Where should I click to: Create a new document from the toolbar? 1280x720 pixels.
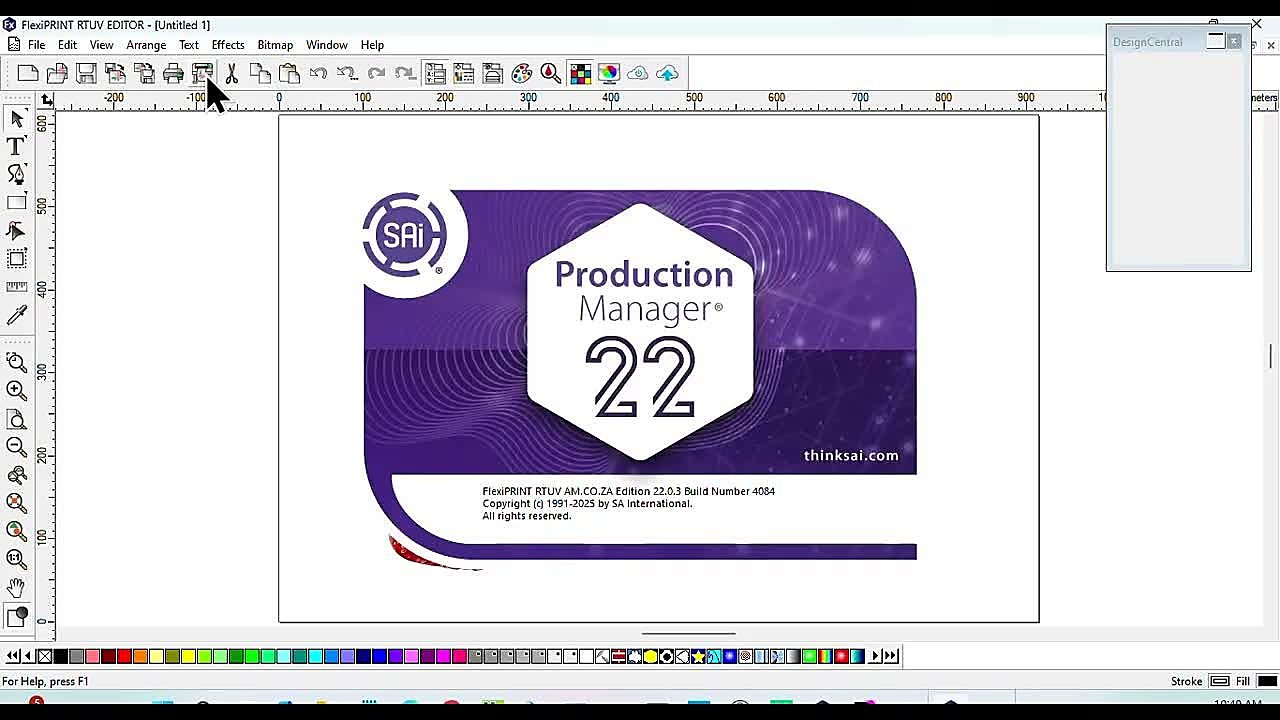(x=28, y=73)
